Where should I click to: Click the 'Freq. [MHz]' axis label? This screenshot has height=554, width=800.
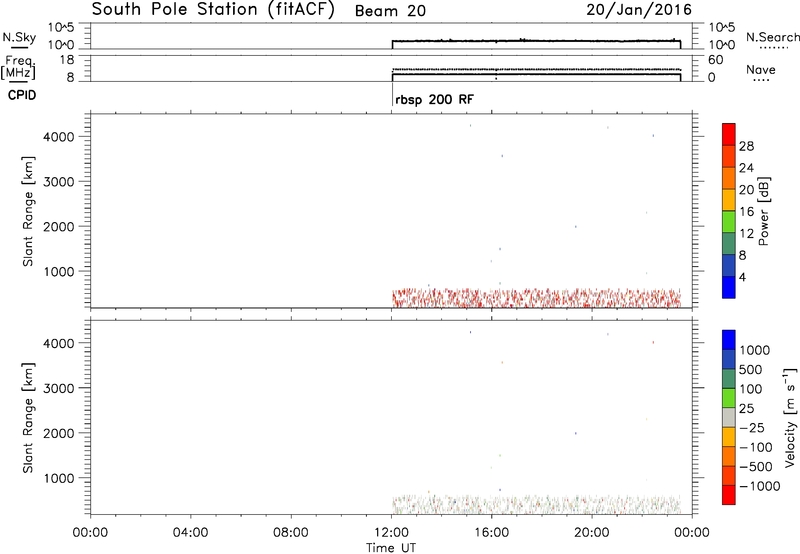(x=19, y=67)
